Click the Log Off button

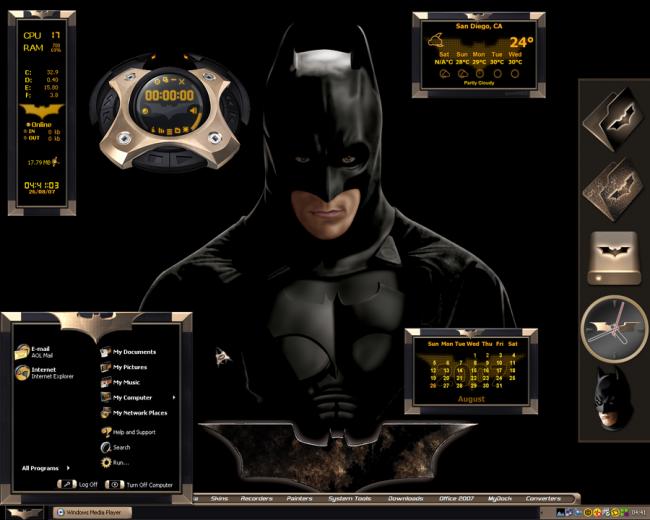click(78, 484)
